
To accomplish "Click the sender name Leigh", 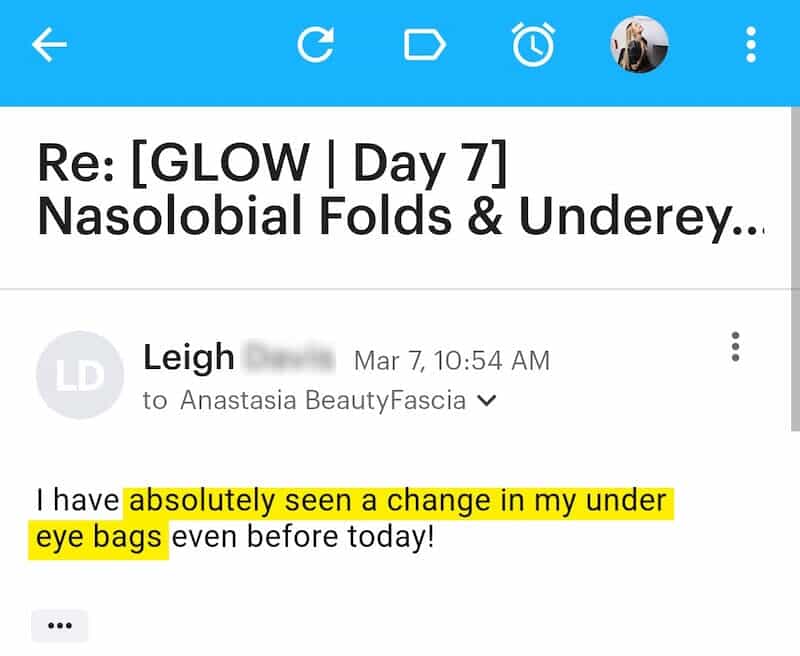I will (x=188, y=357).
